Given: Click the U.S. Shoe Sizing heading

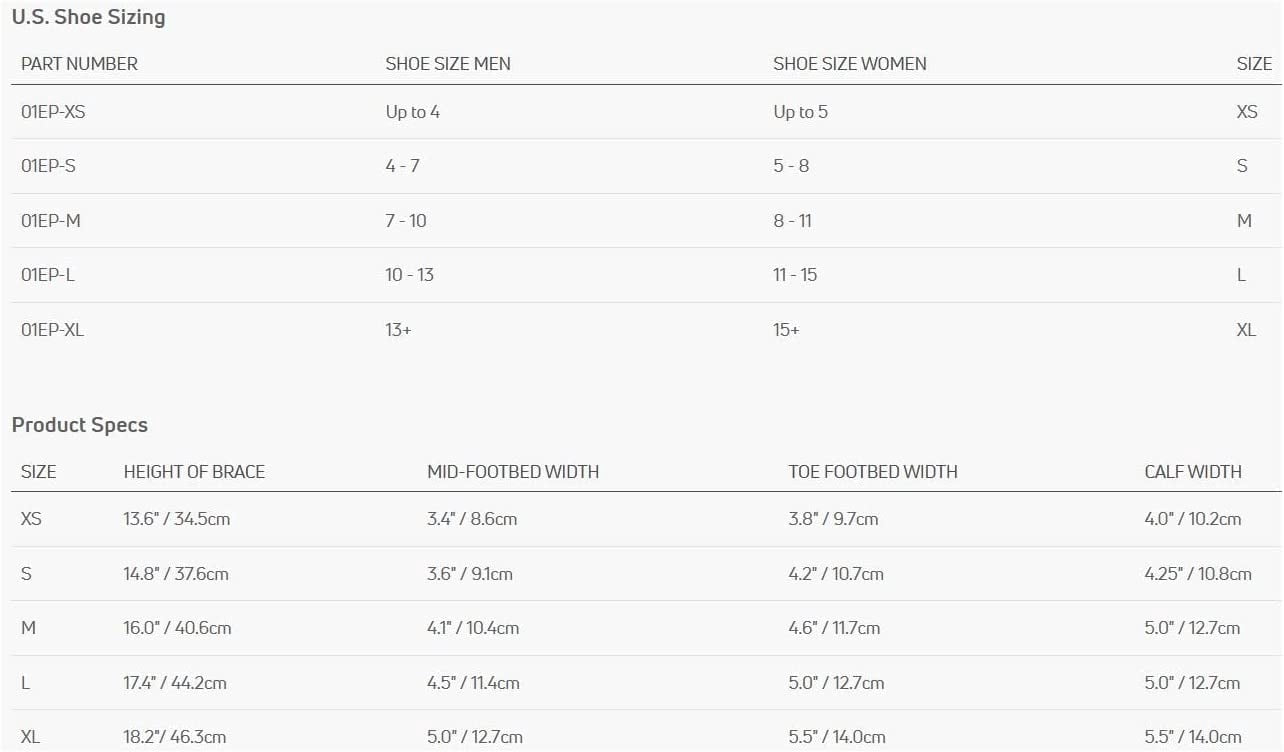Looking at the screenshot, I should (x=88, y=17).
